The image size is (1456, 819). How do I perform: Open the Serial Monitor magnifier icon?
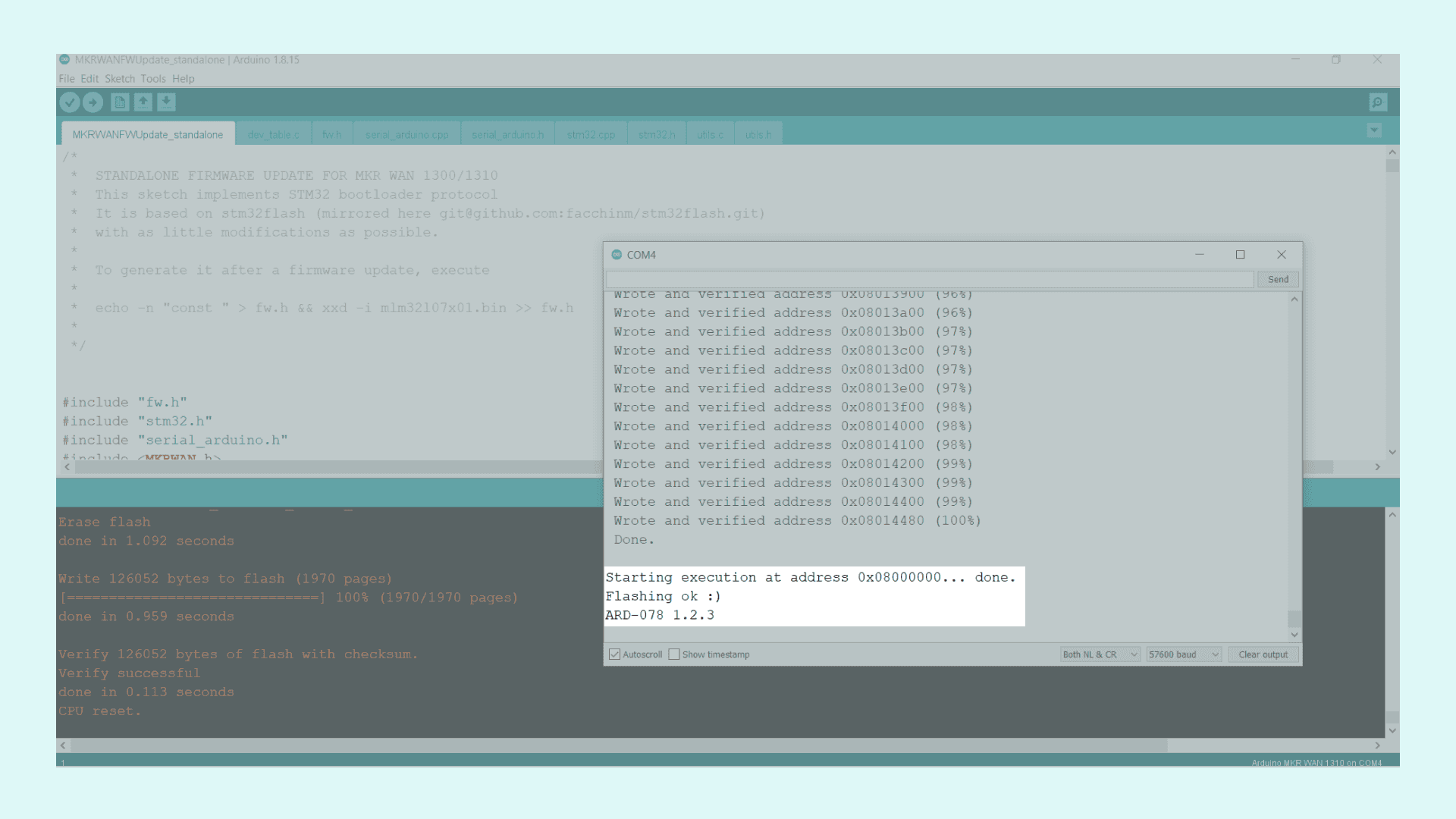pos(1378,102)
